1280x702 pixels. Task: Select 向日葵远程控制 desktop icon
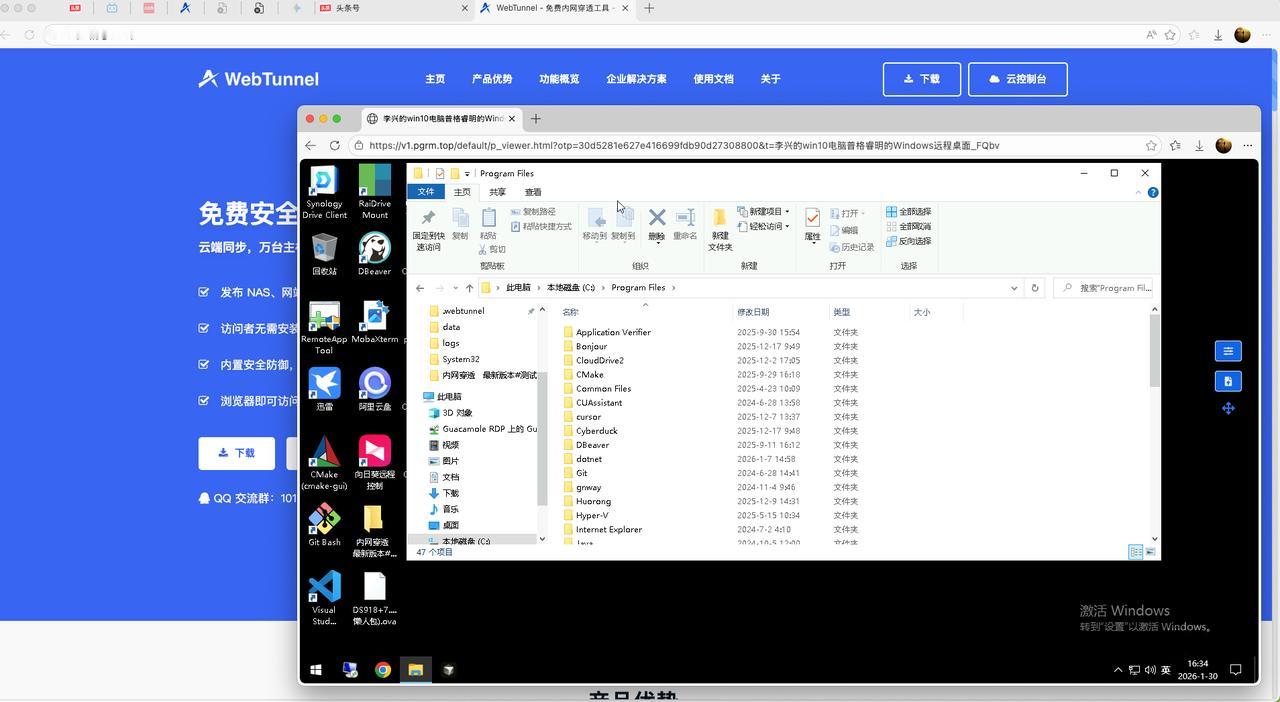click(x=375, y=464)
